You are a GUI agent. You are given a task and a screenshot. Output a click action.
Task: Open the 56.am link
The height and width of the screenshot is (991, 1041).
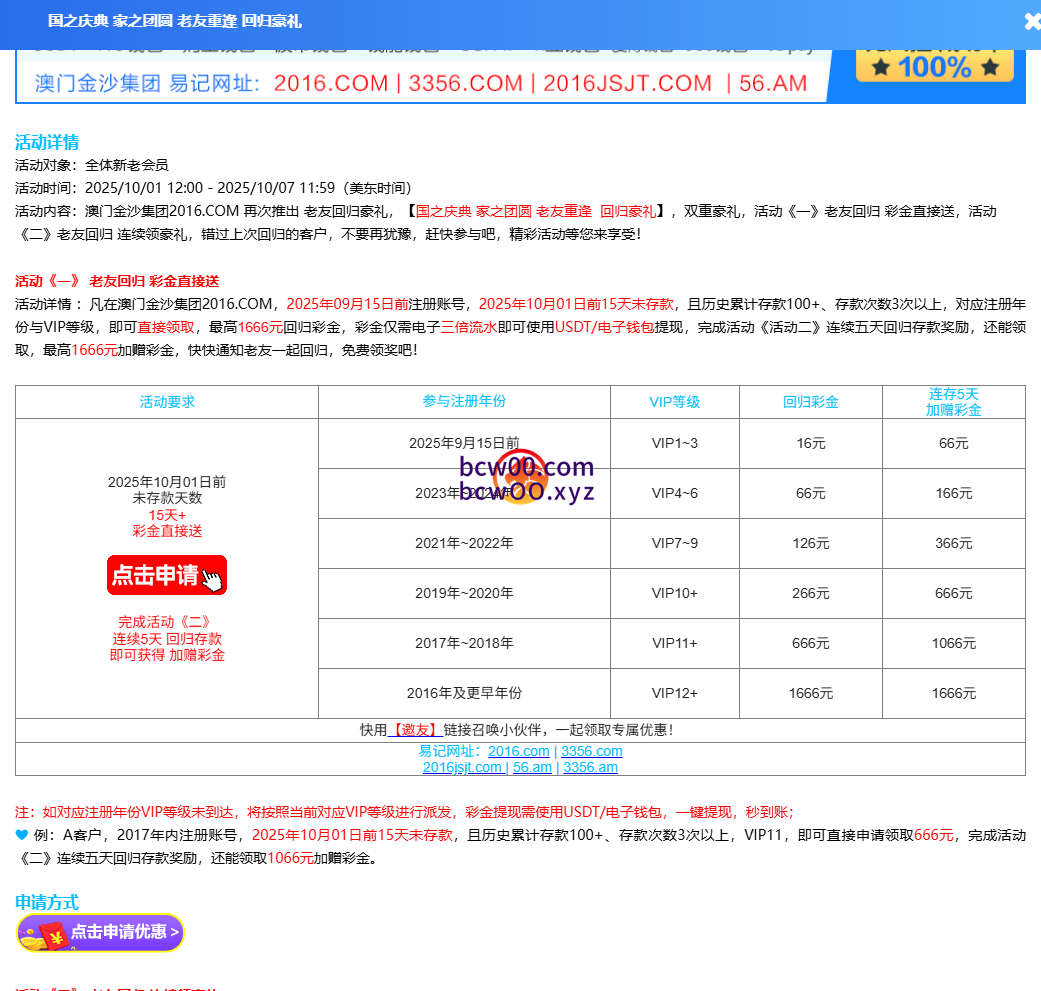(x=532, y=767)
